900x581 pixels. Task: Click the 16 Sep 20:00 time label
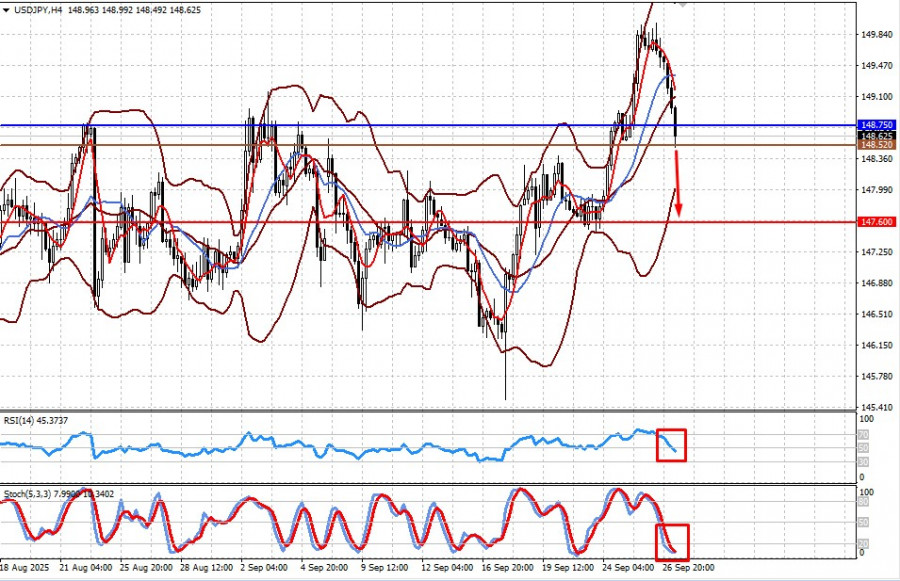(507, 568)
